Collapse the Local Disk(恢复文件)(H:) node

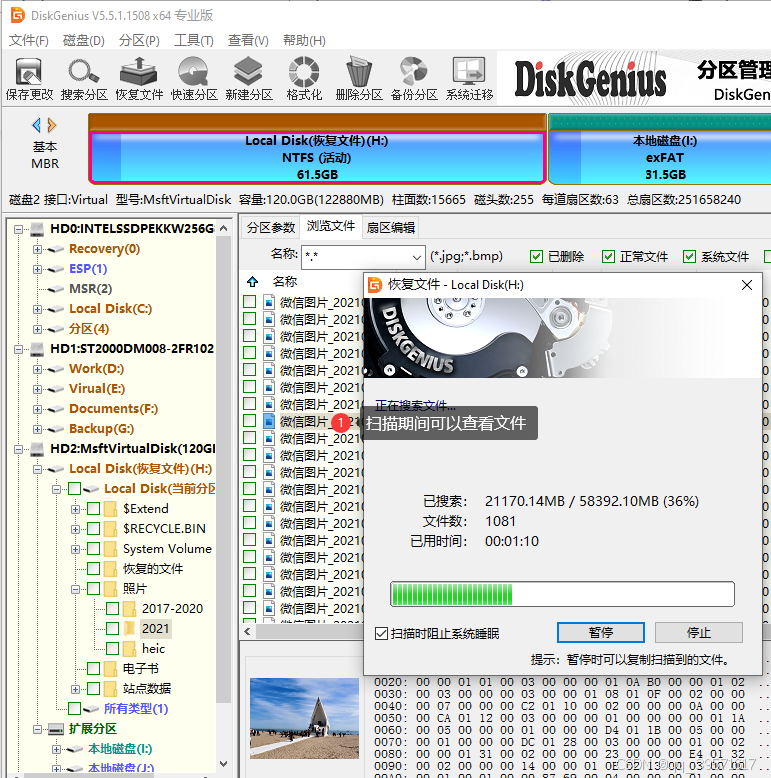pos(37,469)
